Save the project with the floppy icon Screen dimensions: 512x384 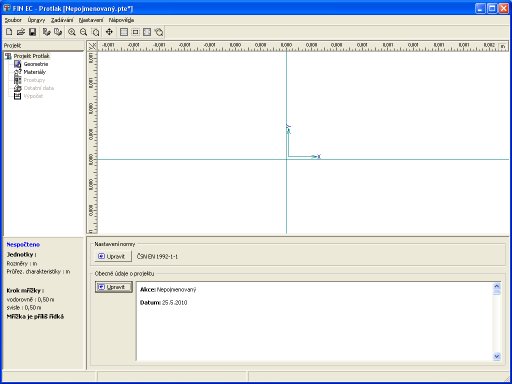(x=32, y=32)
